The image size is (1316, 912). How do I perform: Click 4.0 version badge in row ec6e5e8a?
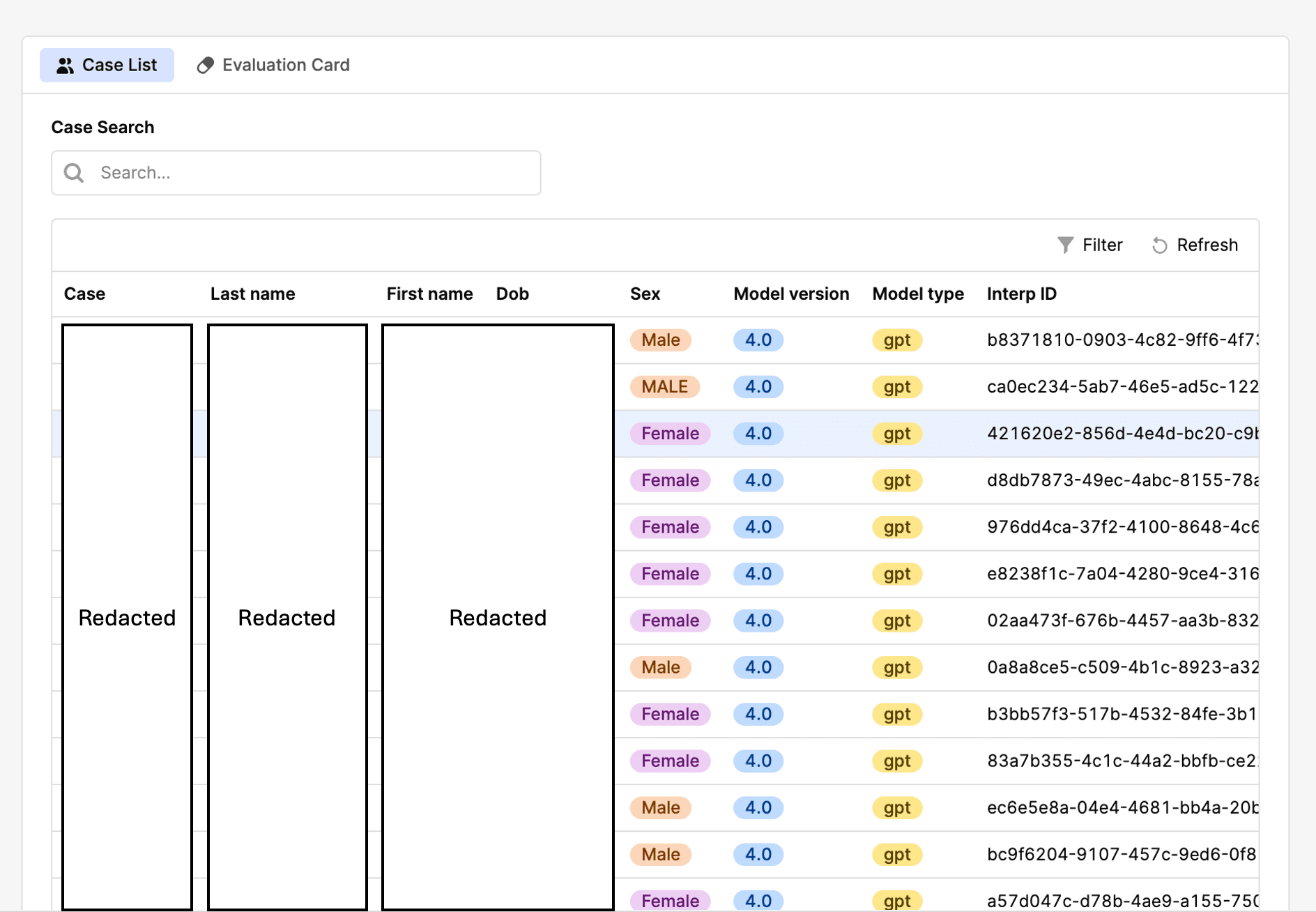[x=758, y=807]
